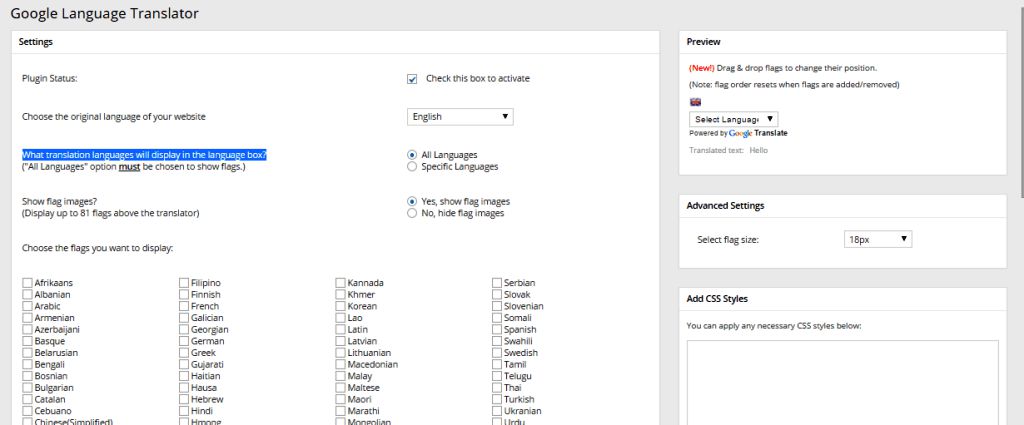Click the Google Translate powered-by link

click(756, 133)
